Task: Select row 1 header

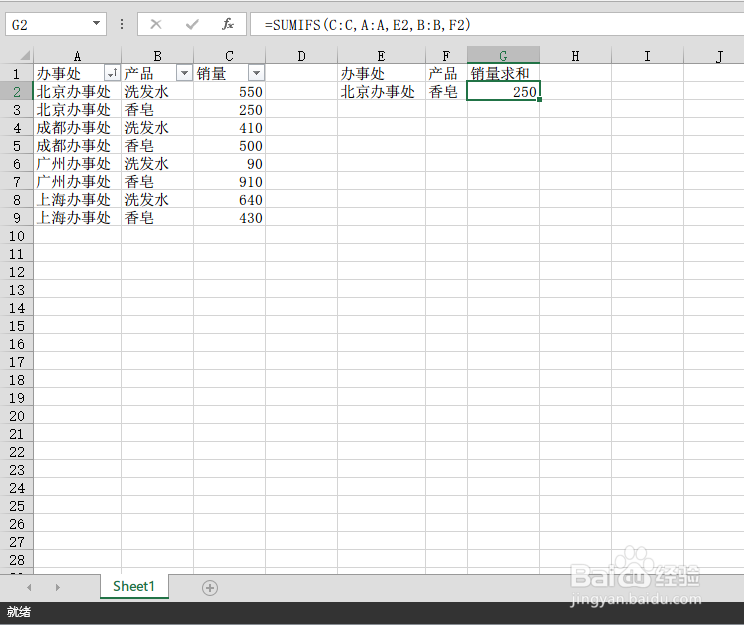Action: 17,73
